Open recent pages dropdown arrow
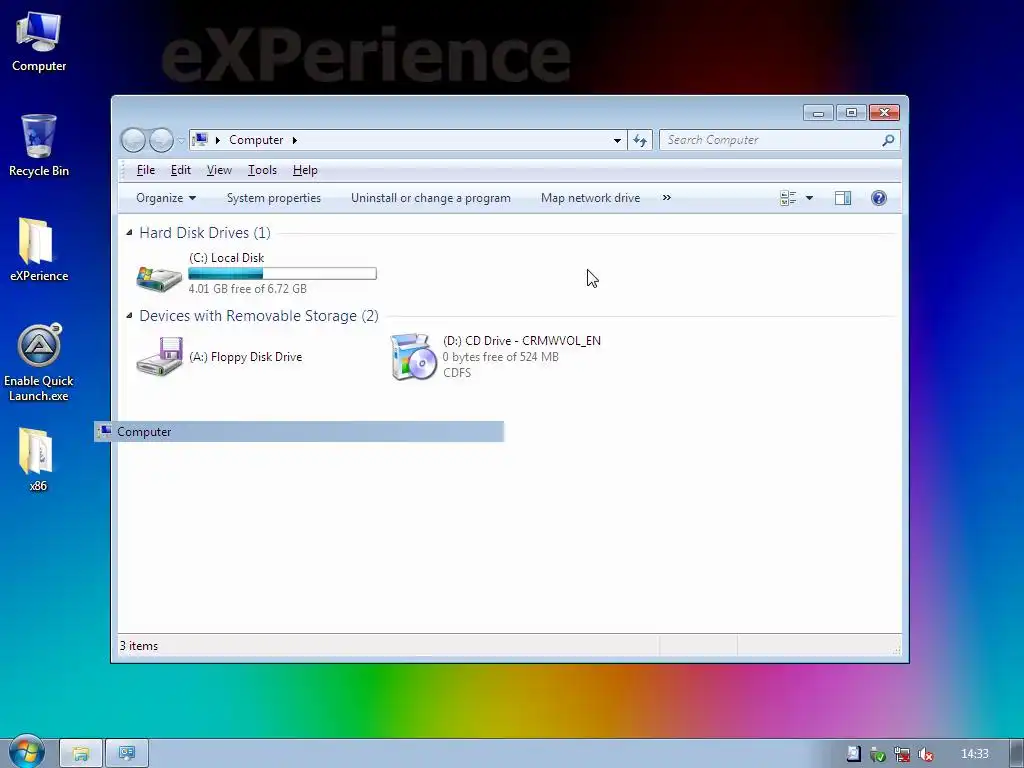This screenshot has height=768, width=1024. tap(181, 140)
